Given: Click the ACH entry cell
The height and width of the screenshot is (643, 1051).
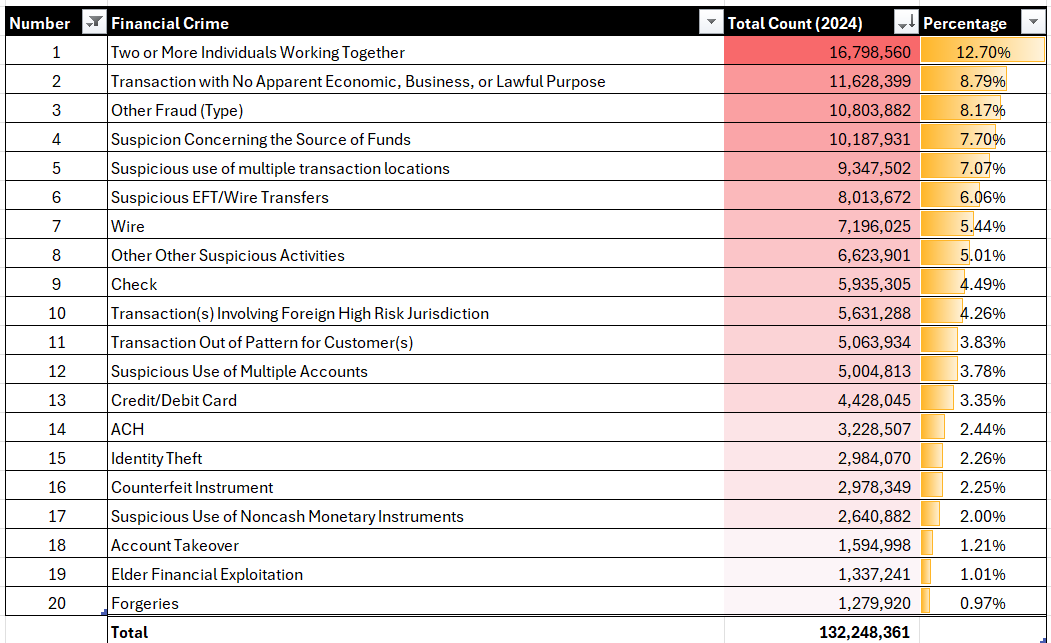Looking at the screenshot, I should tap(128, 429).
